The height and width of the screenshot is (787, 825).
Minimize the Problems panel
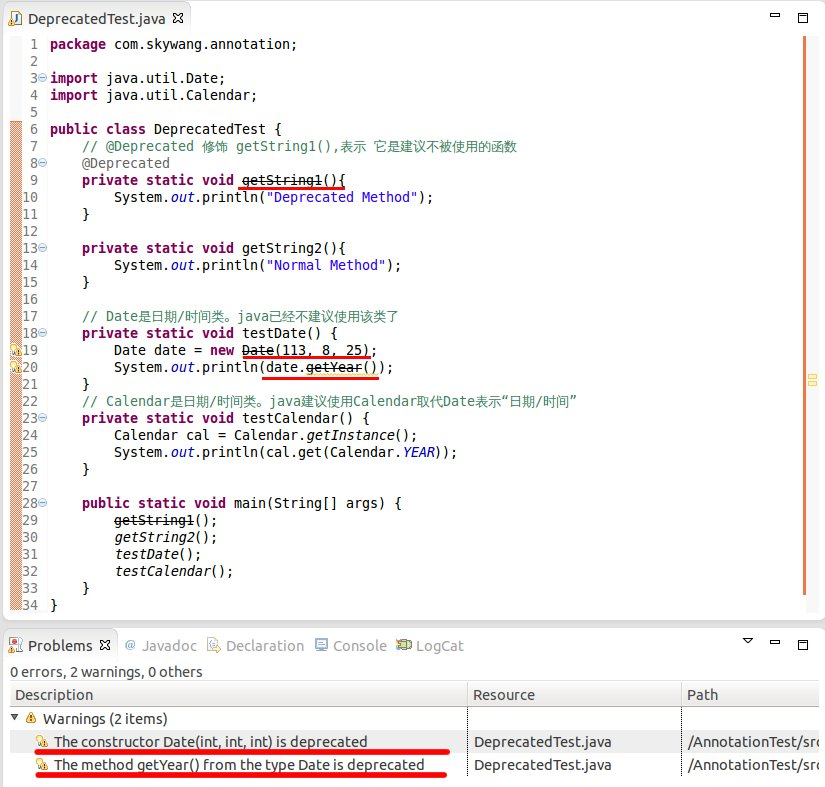(775, 642)
